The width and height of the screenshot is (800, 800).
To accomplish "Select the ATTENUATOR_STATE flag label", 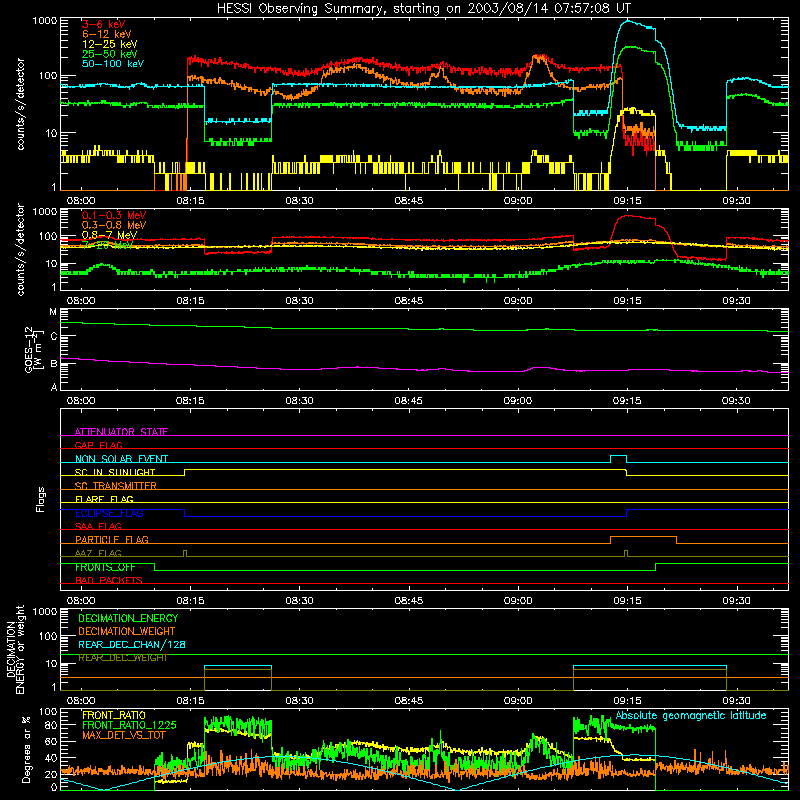I will (121, 432).
